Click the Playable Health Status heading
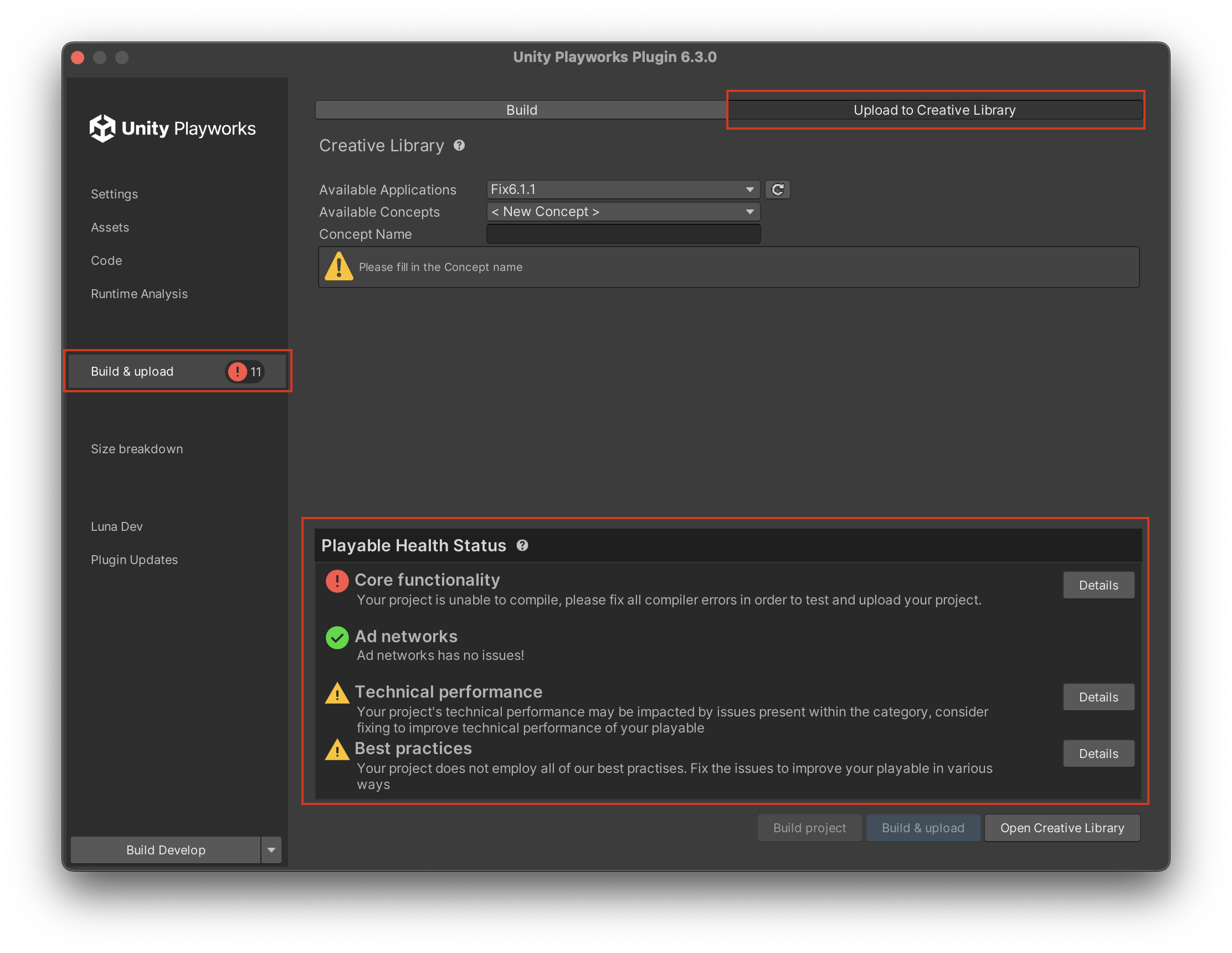Viewport: 1232px width, 953px height. 413,545
